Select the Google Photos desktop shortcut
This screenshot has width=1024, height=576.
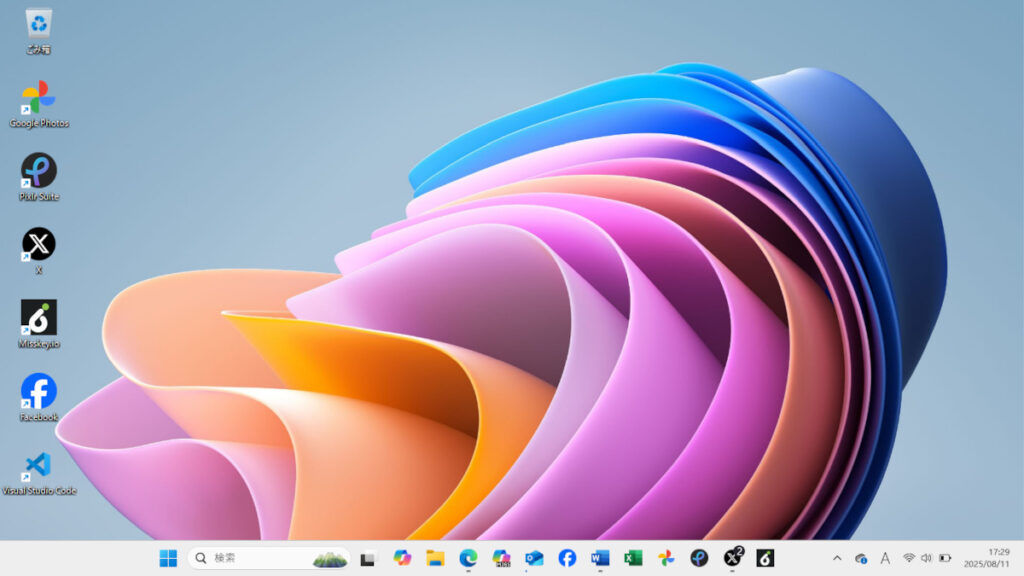pos(39,104)
